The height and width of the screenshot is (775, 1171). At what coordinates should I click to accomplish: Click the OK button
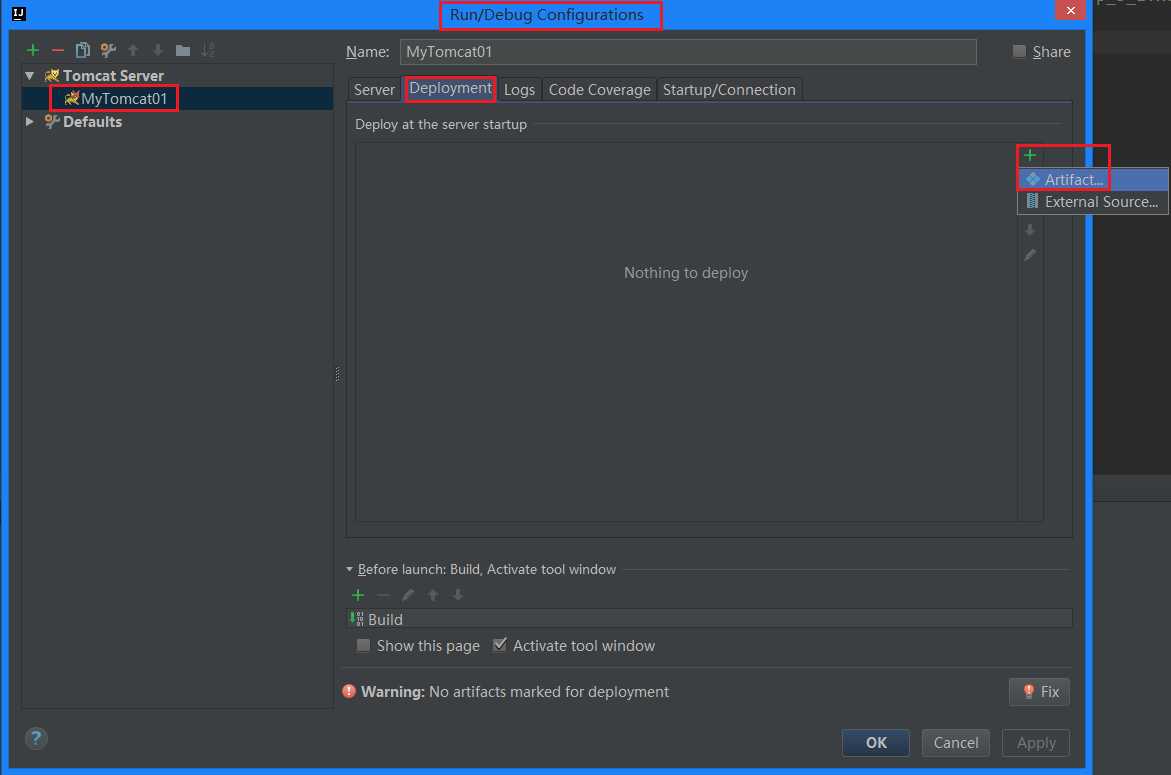pos(876,743)
